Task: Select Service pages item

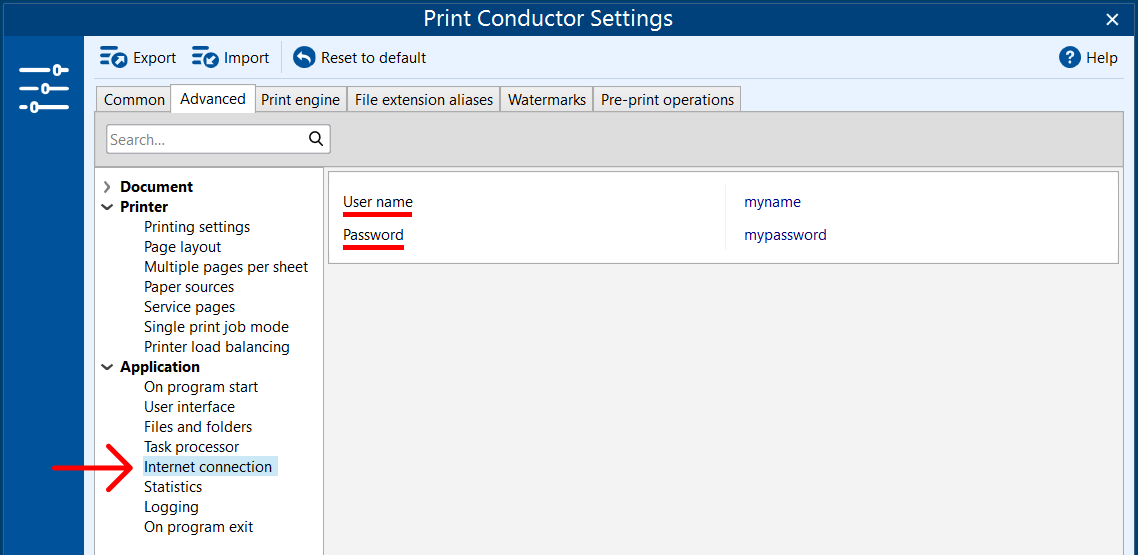Action: (x=189, y=307)
